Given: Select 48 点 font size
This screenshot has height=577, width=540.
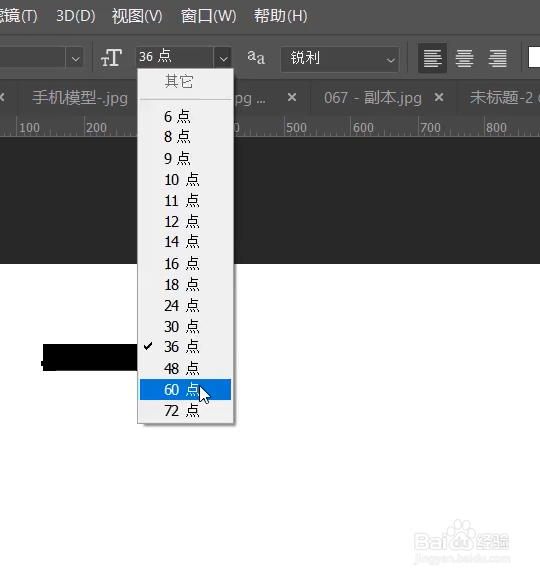Looking at the screenshot, I should 185,368.
